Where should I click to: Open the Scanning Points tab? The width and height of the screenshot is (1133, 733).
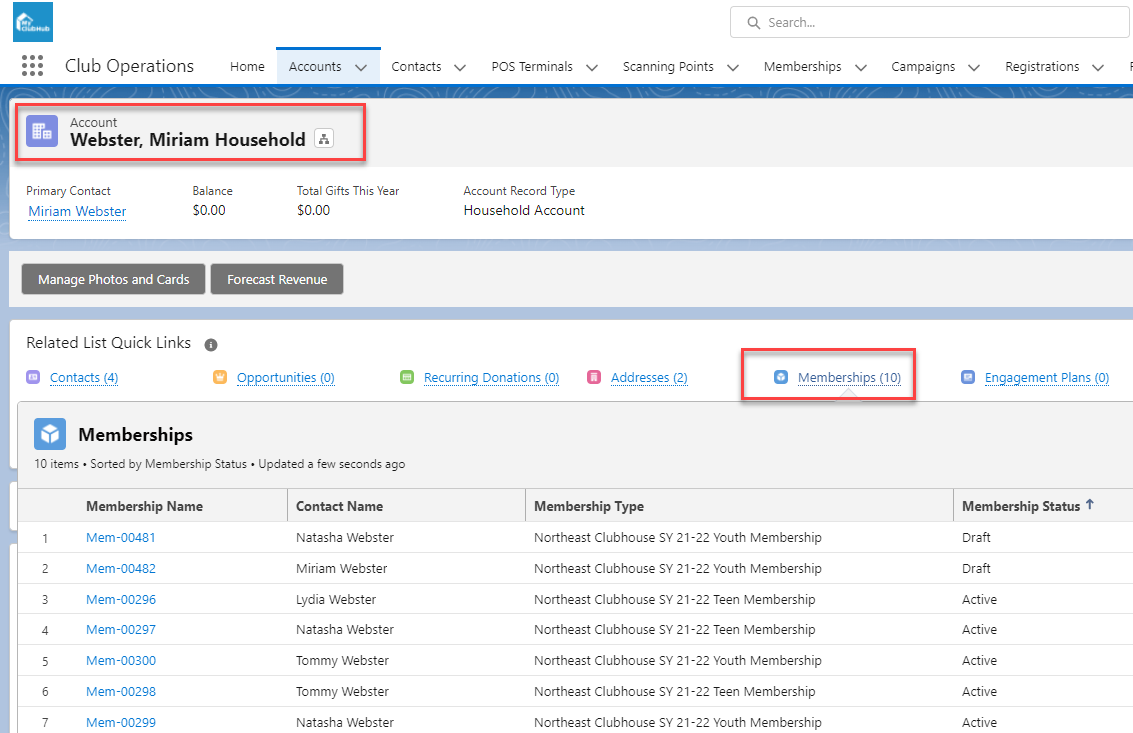pyautogui.click(x=668, y=67)
